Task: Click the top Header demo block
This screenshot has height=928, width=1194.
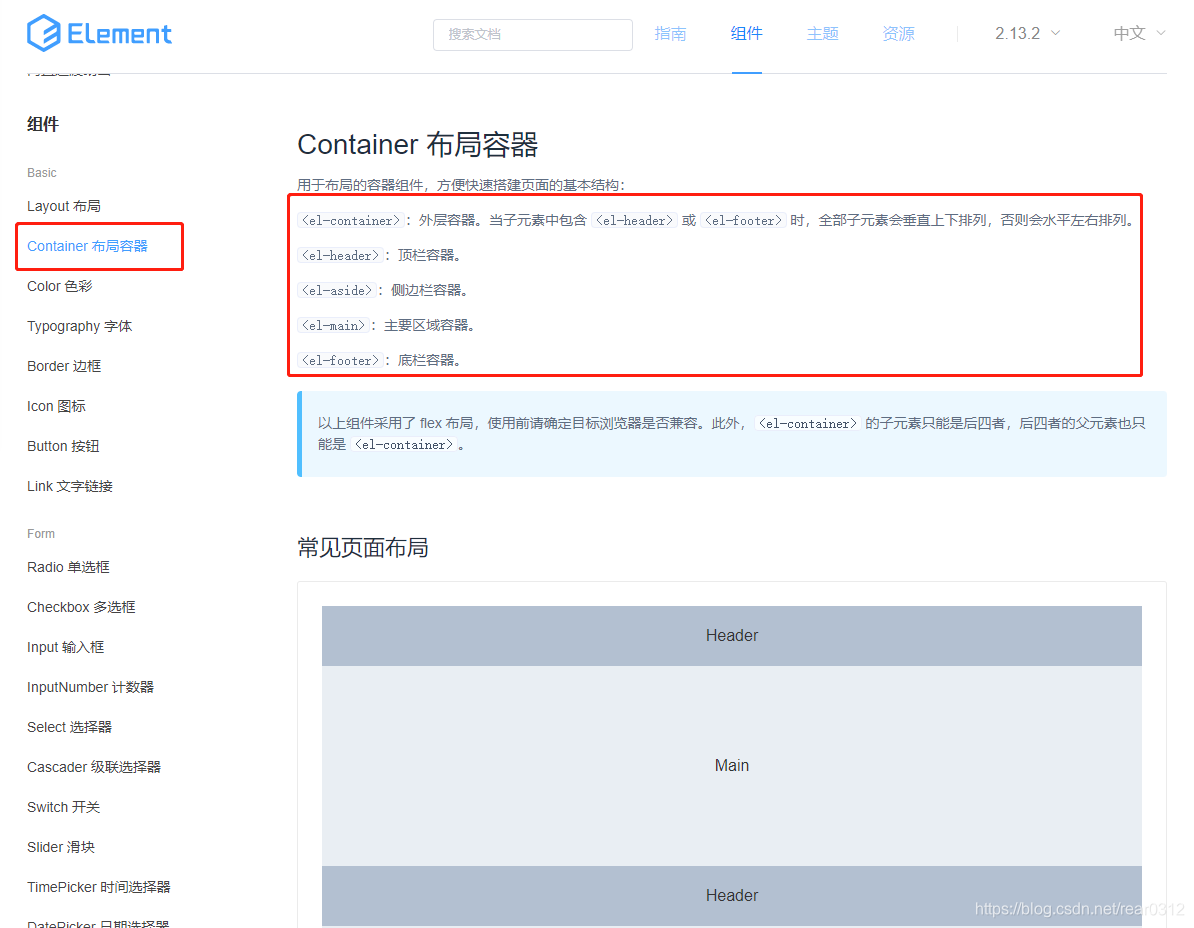Action: pyautogui.click(x=732, y=636)
